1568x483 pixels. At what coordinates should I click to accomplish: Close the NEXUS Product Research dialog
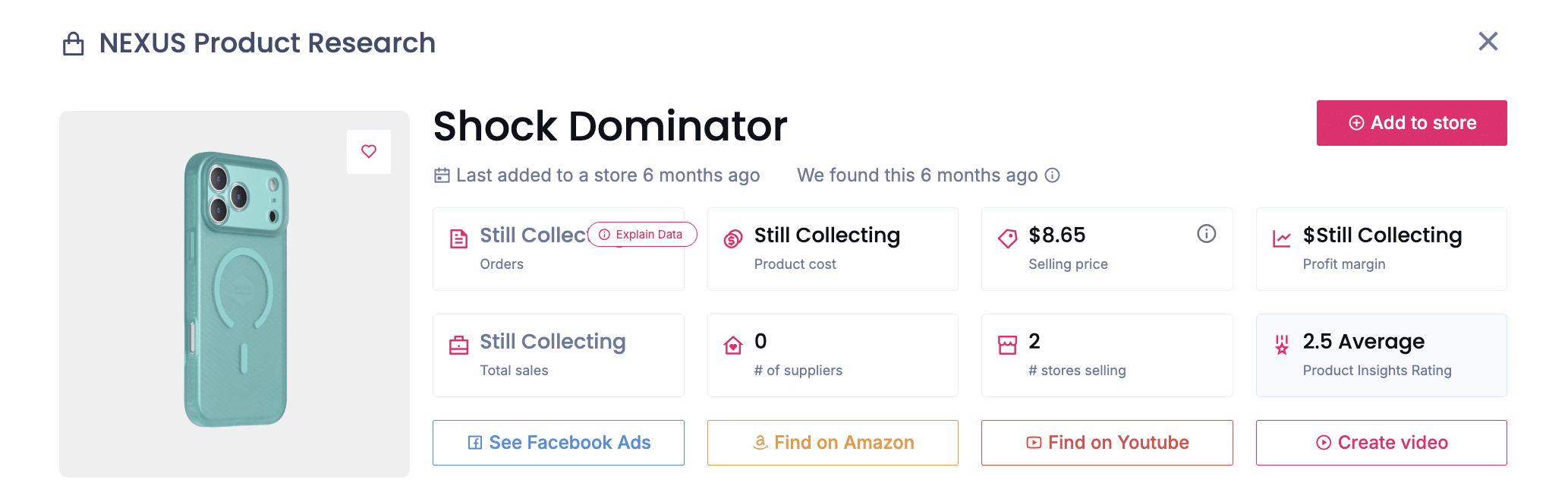[1488, 42]
